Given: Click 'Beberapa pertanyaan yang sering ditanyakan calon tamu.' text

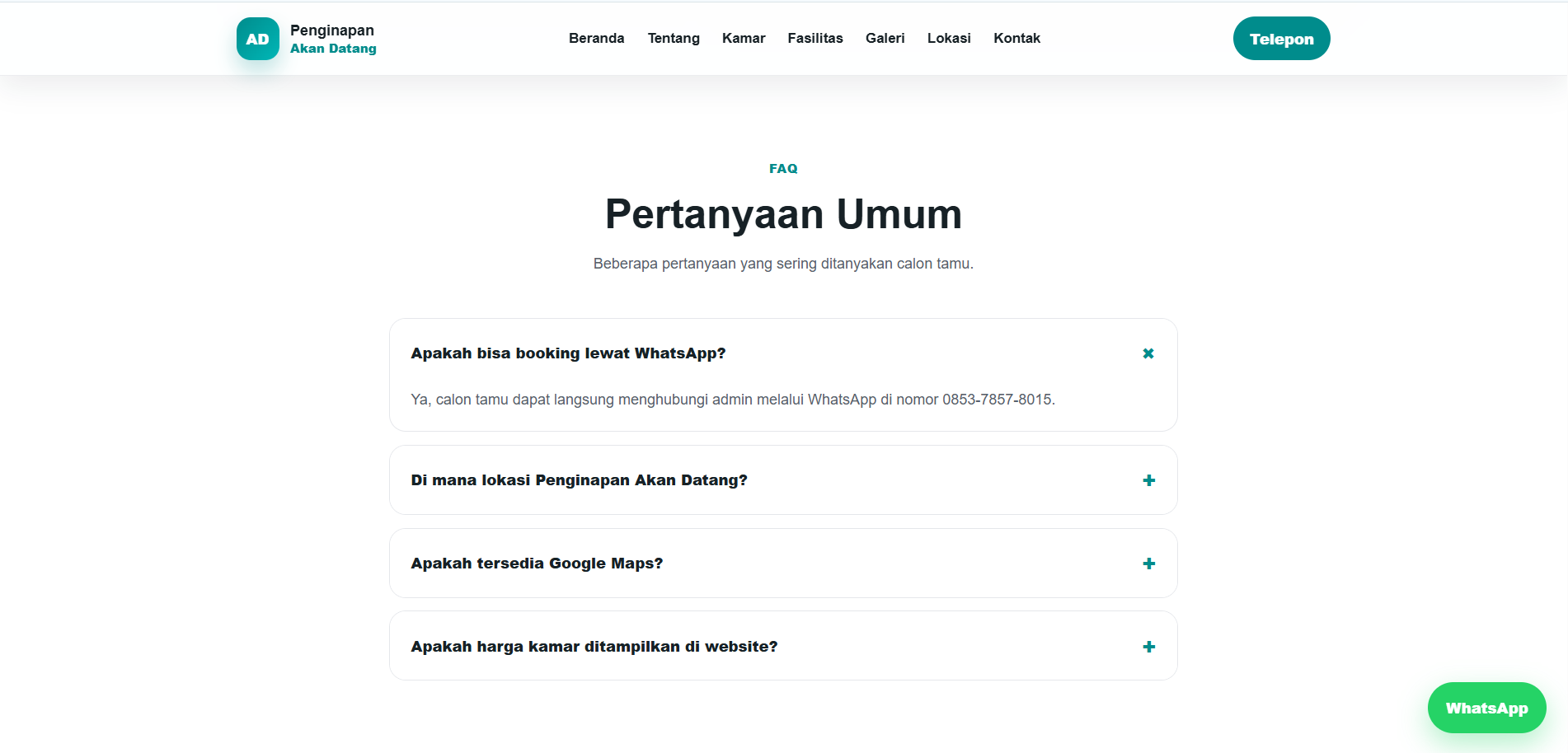Looking at the screenshot, I should [783, 264].
